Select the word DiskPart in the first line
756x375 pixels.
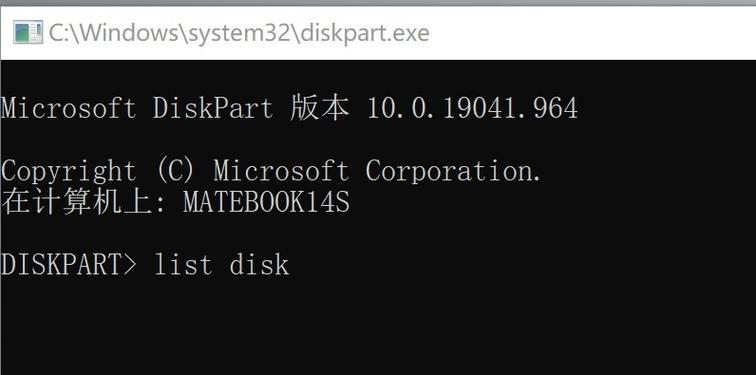(213, 108)
